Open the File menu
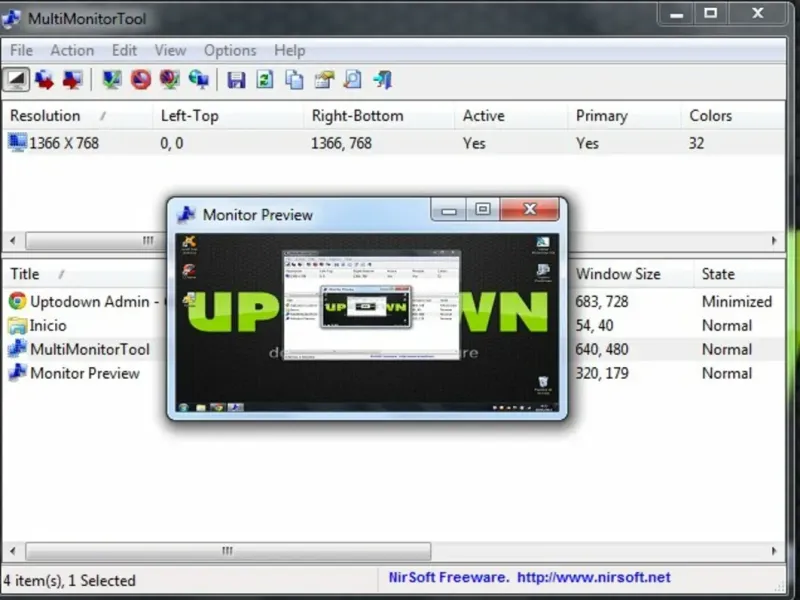Viewport: 800px width, 600px height. click(x=21, y=51)
